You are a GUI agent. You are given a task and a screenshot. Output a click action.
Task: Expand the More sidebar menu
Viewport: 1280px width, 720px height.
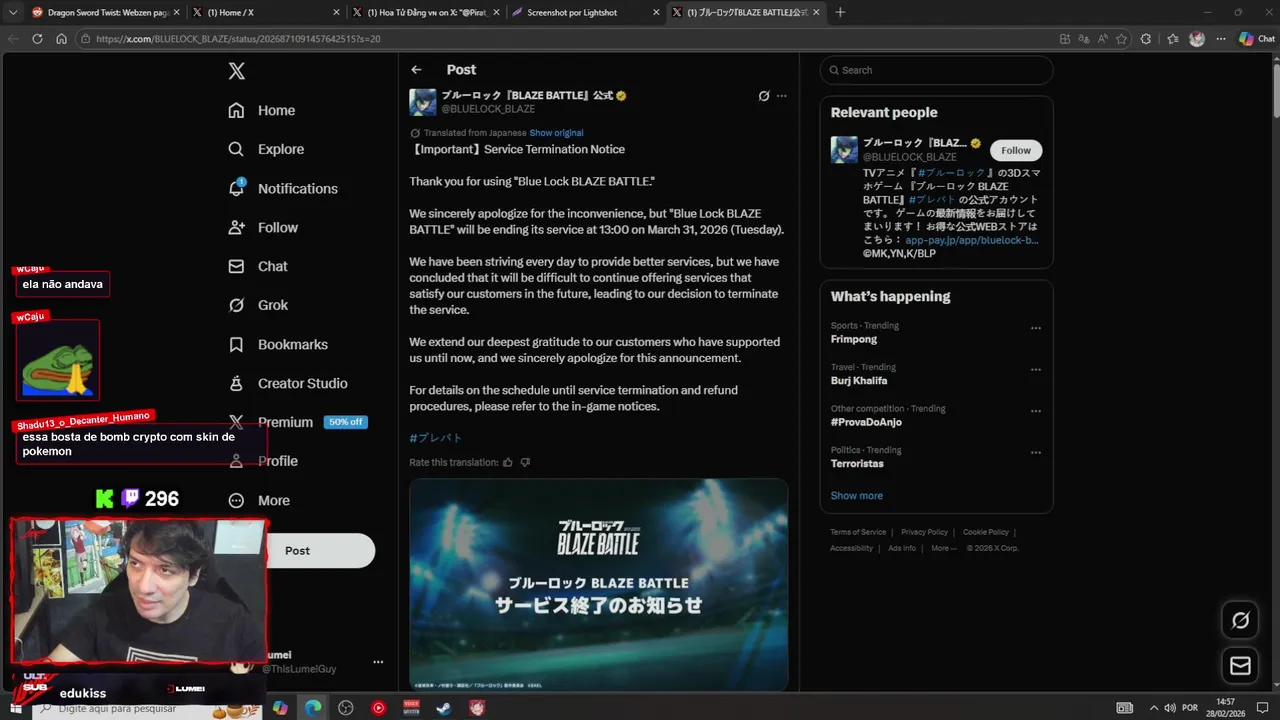pyautogui.click(x=258, y=500)
